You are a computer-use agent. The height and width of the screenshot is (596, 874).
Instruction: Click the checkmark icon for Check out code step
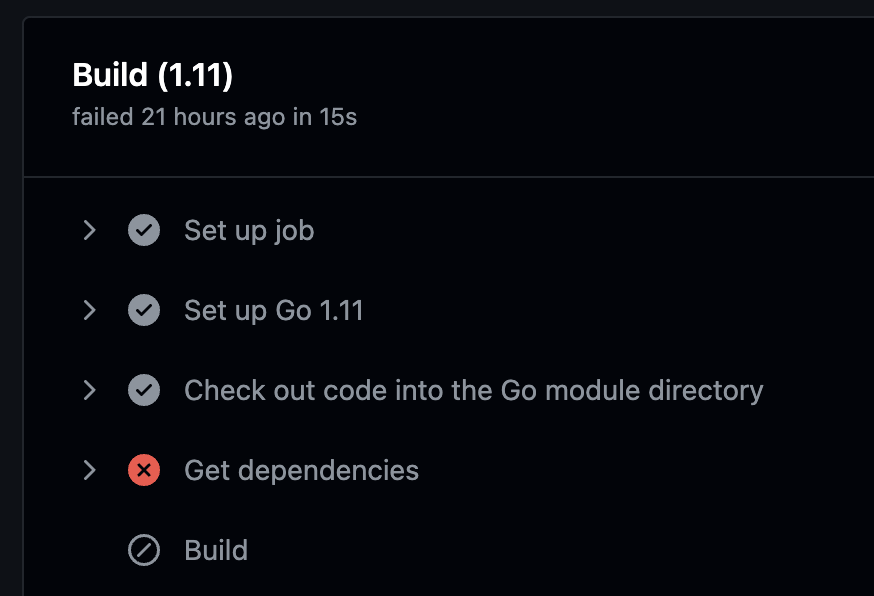click(x=144, y=390)
